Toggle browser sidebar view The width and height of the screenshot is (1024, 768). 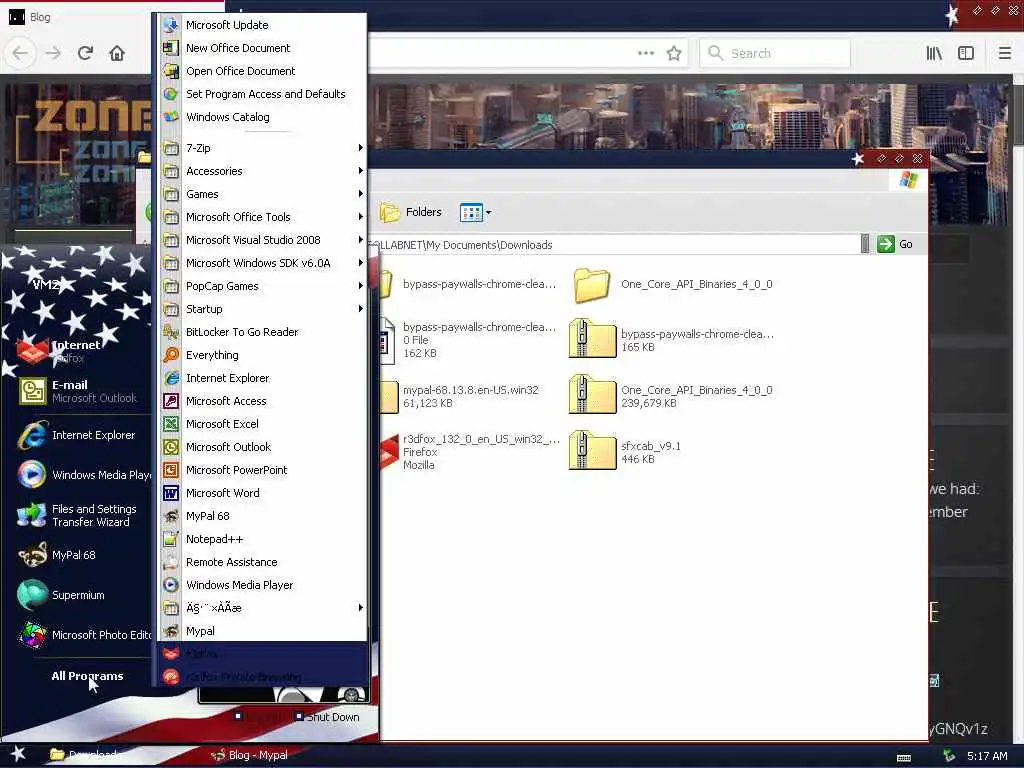tap(966, 53)
